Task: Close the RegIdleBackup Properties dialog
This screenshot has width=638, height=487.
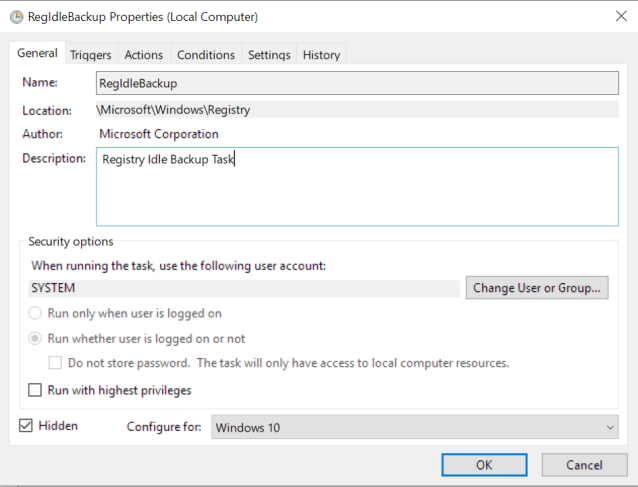Action: 613,17
